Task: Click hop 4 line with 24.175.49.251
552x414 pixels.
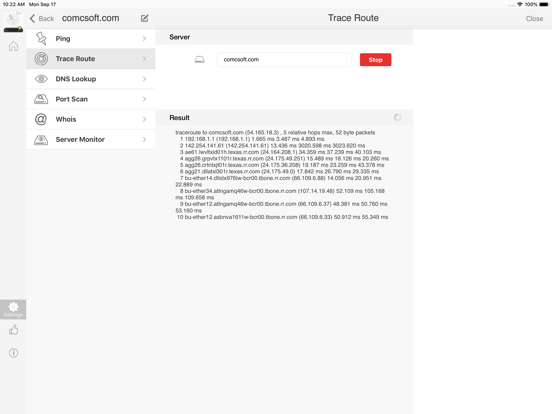Action: (x=284, y=158)
